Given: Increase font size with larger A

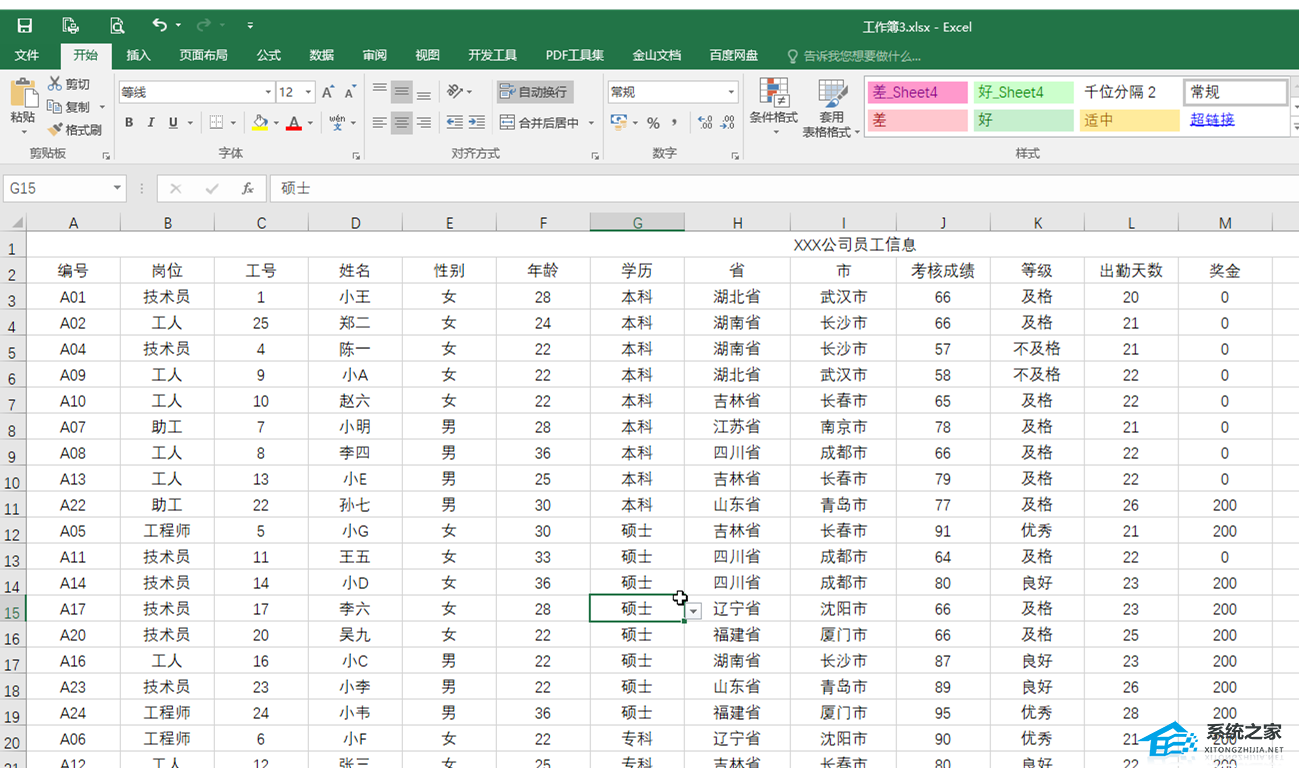Looking at the screenshot, I should [328, 92].
